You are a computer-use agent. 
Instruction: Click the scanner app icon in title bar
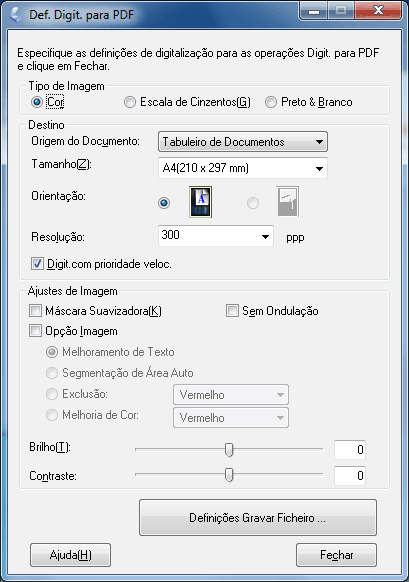[x=16, y=15]
